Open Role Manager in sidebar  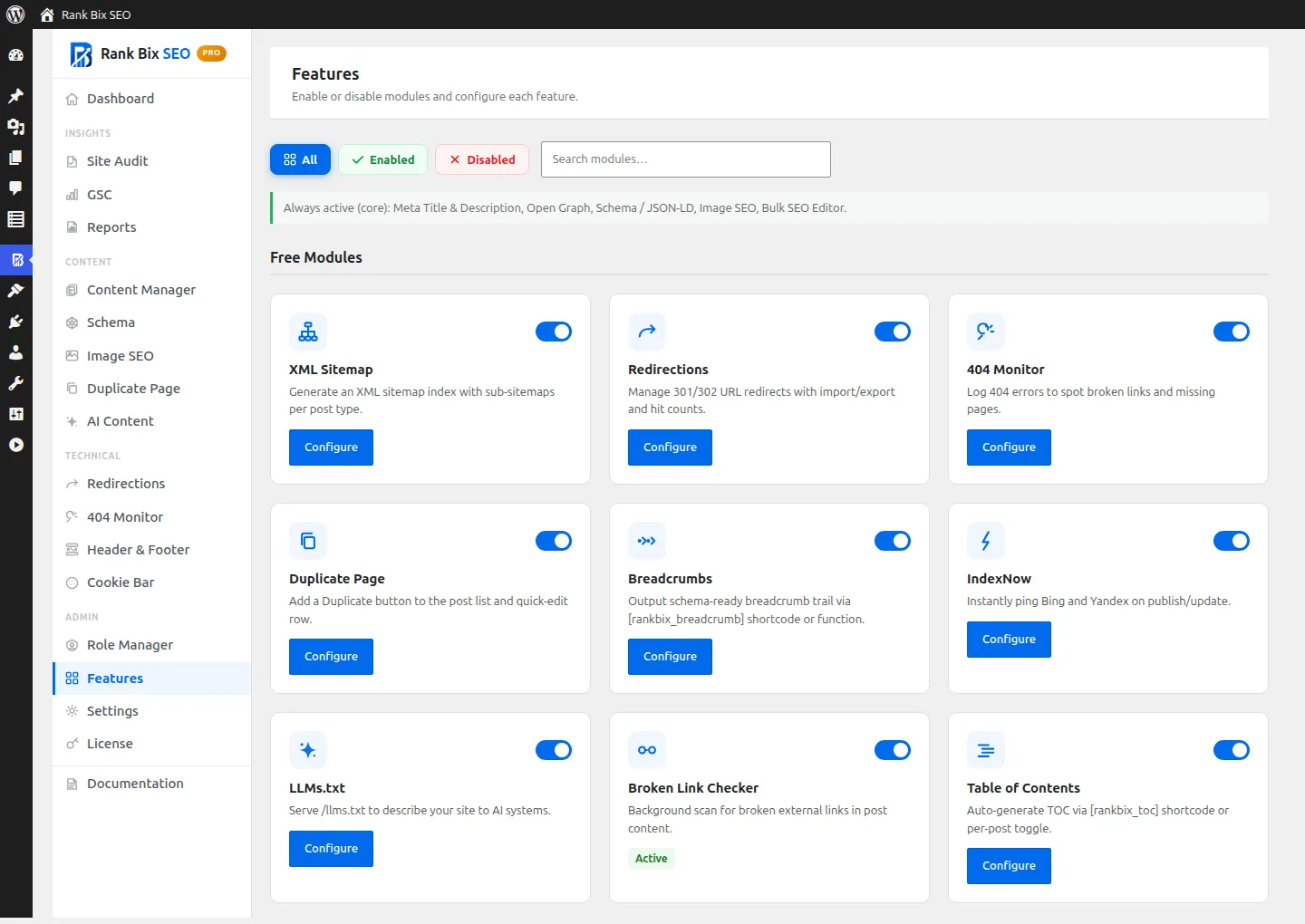click(x=152, y=645)
